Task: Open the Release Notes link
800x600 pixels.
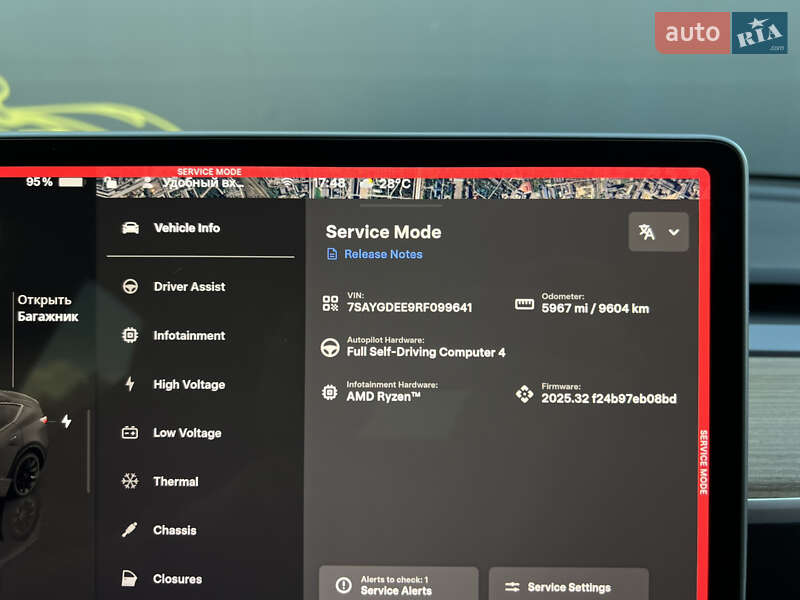Action: coord(382,254)
